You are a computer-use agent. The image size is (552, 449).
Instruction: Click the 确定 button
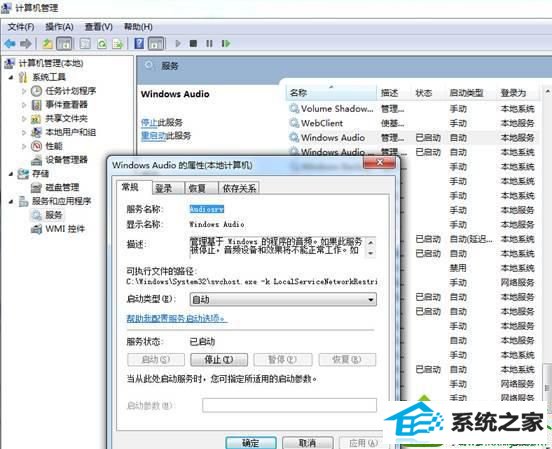(x=251, y=443)
